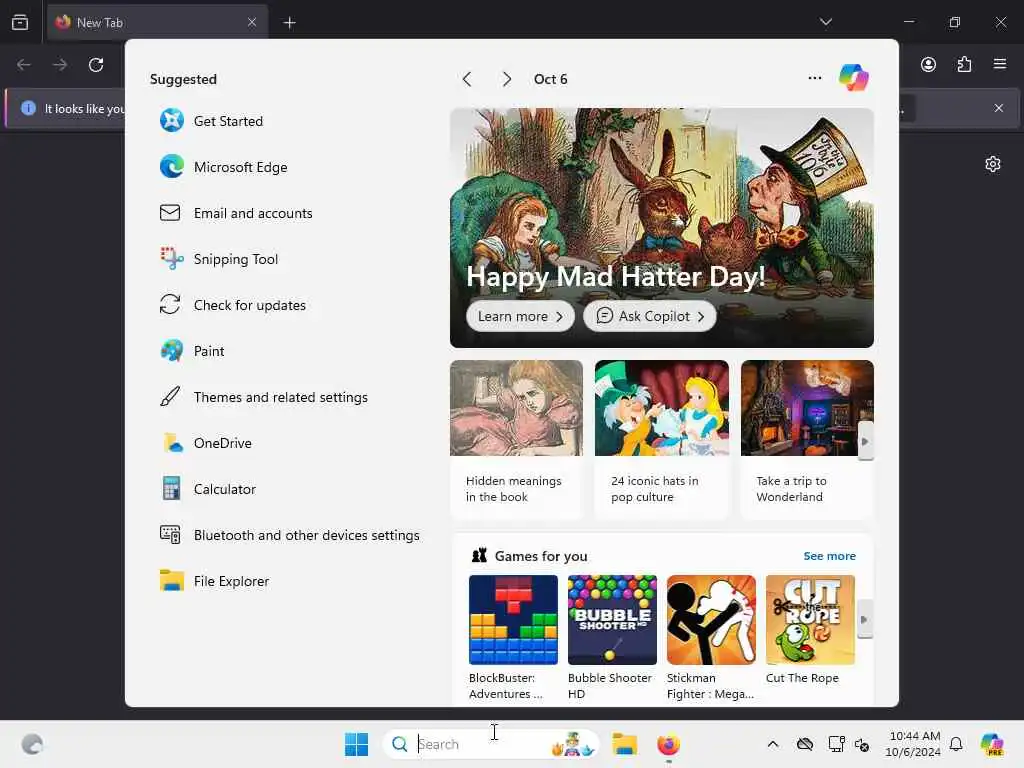
Task: Open the three-dot options menu
Action: (814, 78)
